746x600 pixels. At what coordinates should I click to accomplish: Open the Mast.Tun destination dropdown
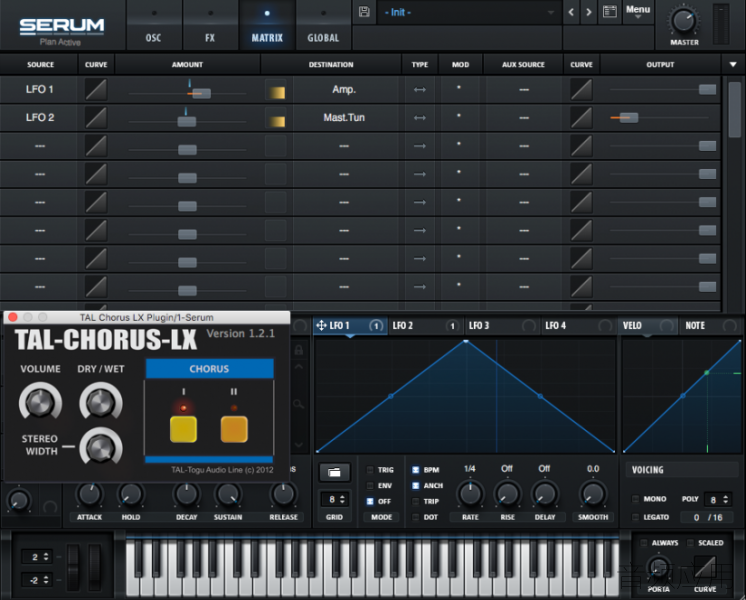point(344,118)
